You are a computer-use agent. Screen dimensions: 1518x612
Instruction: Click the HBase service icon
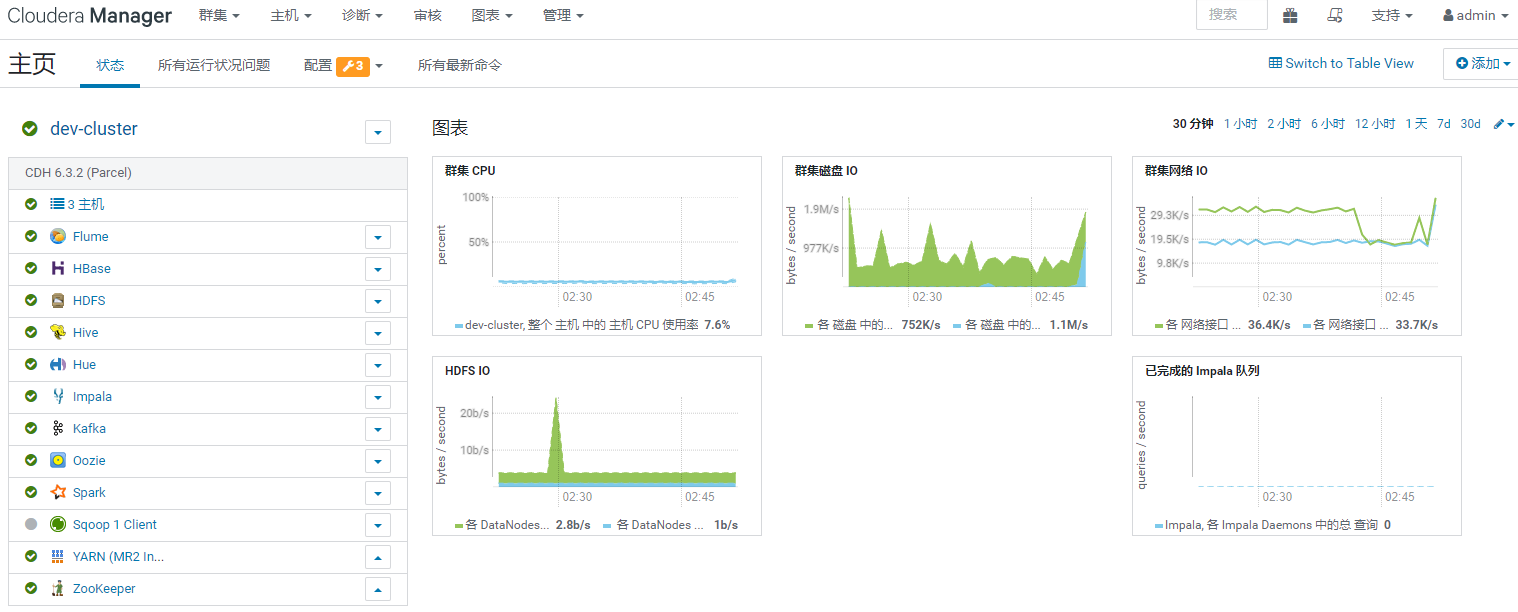click(x=58, y=269)
